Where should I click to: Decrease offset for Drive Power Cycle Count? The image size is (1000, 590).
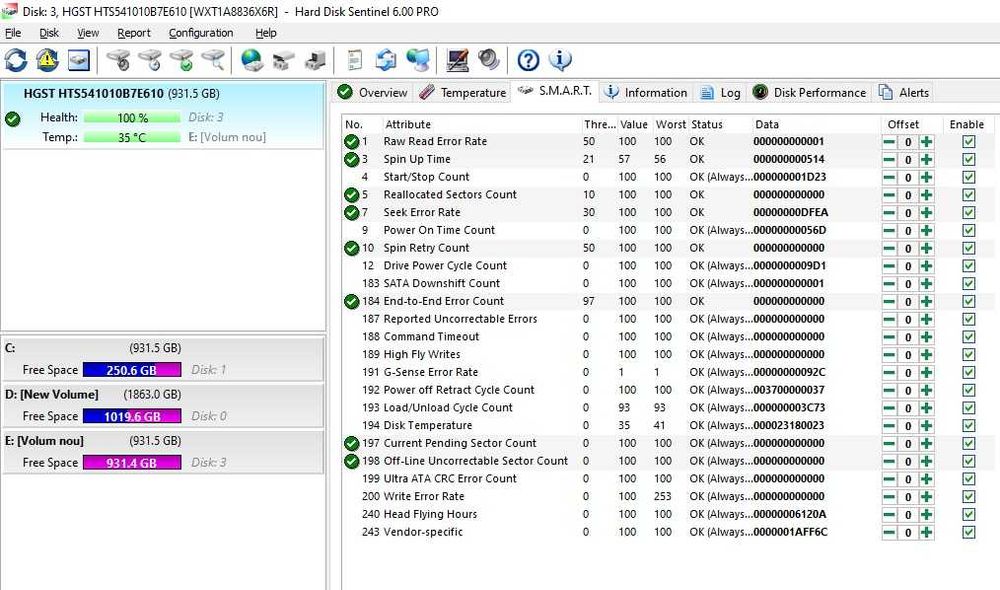click(889, 266)
